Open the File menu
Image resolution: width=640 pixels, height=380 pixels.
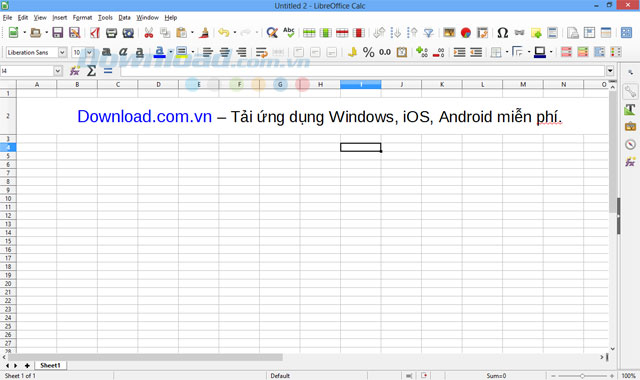tap(7, 18)
